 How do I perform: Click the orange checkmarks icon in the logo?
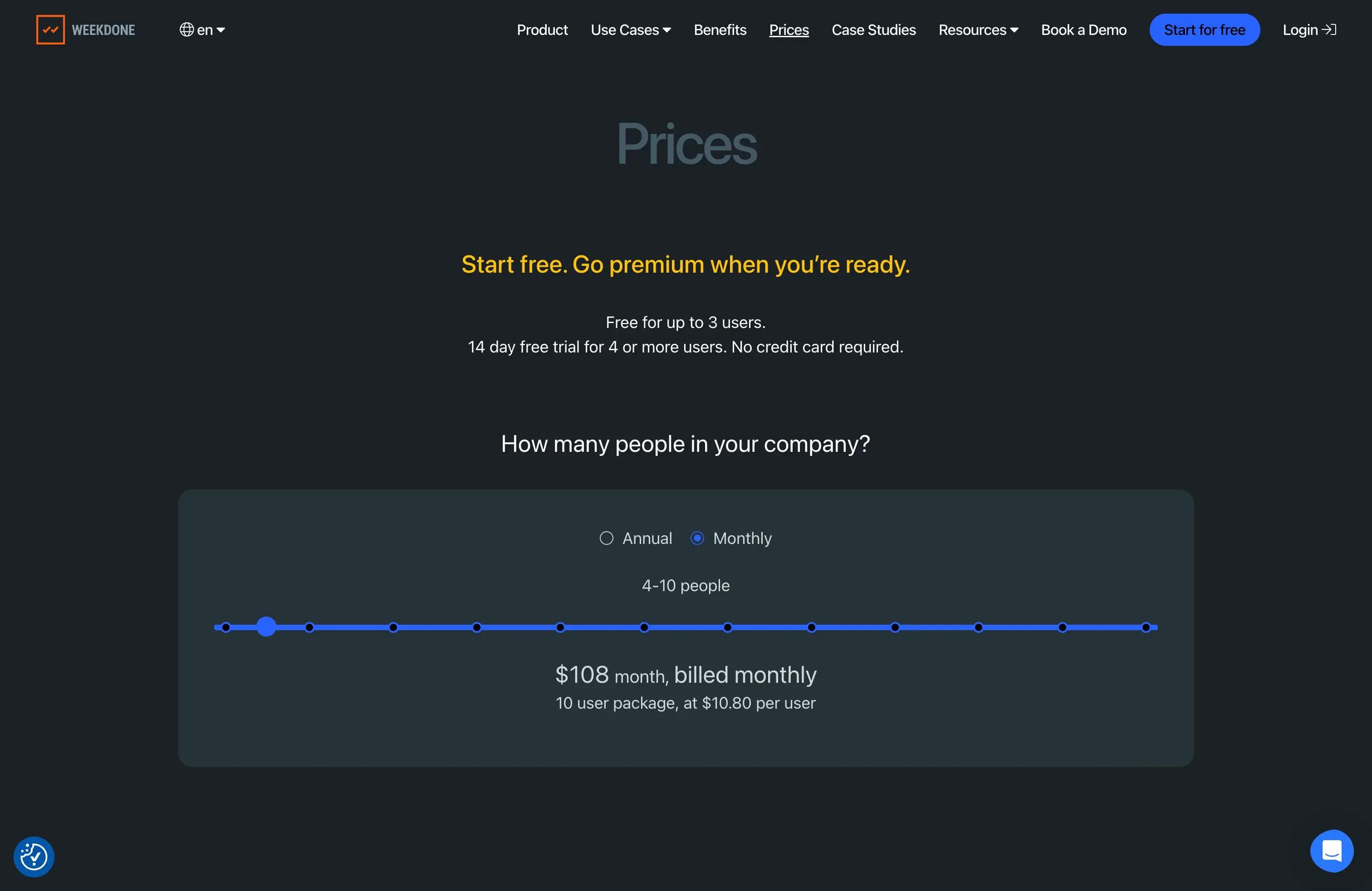click(50, 29)
